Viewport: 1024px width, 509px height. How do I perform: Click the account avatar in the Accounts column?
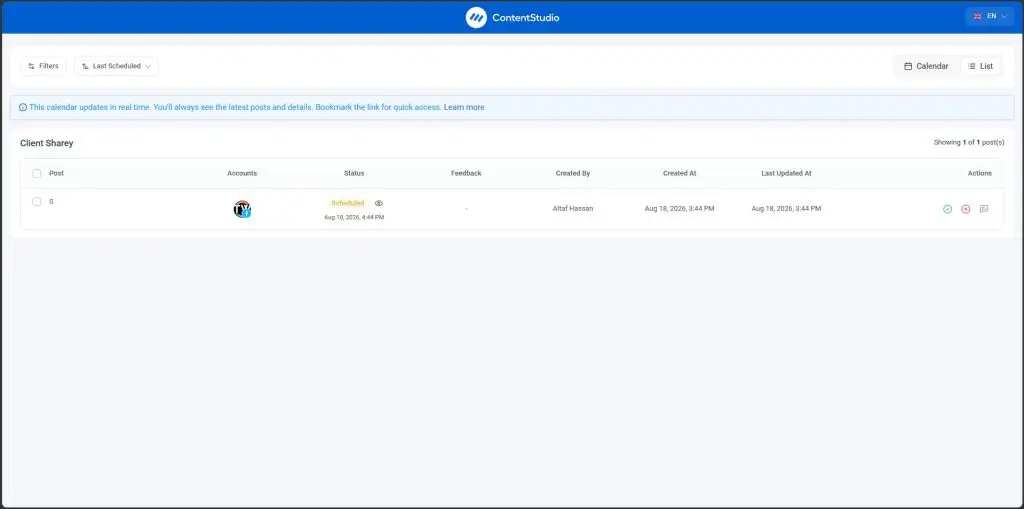click(x=242, y=209)
